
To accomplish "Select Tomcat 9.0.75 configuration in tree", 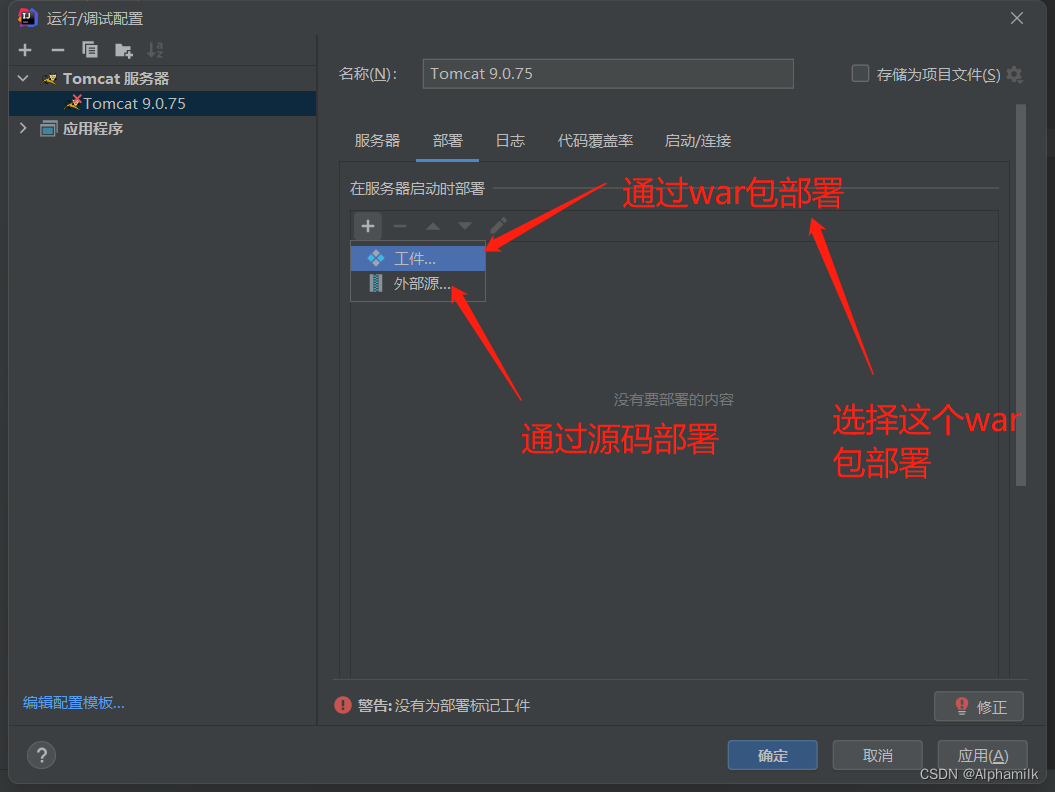I will [162, 104].
